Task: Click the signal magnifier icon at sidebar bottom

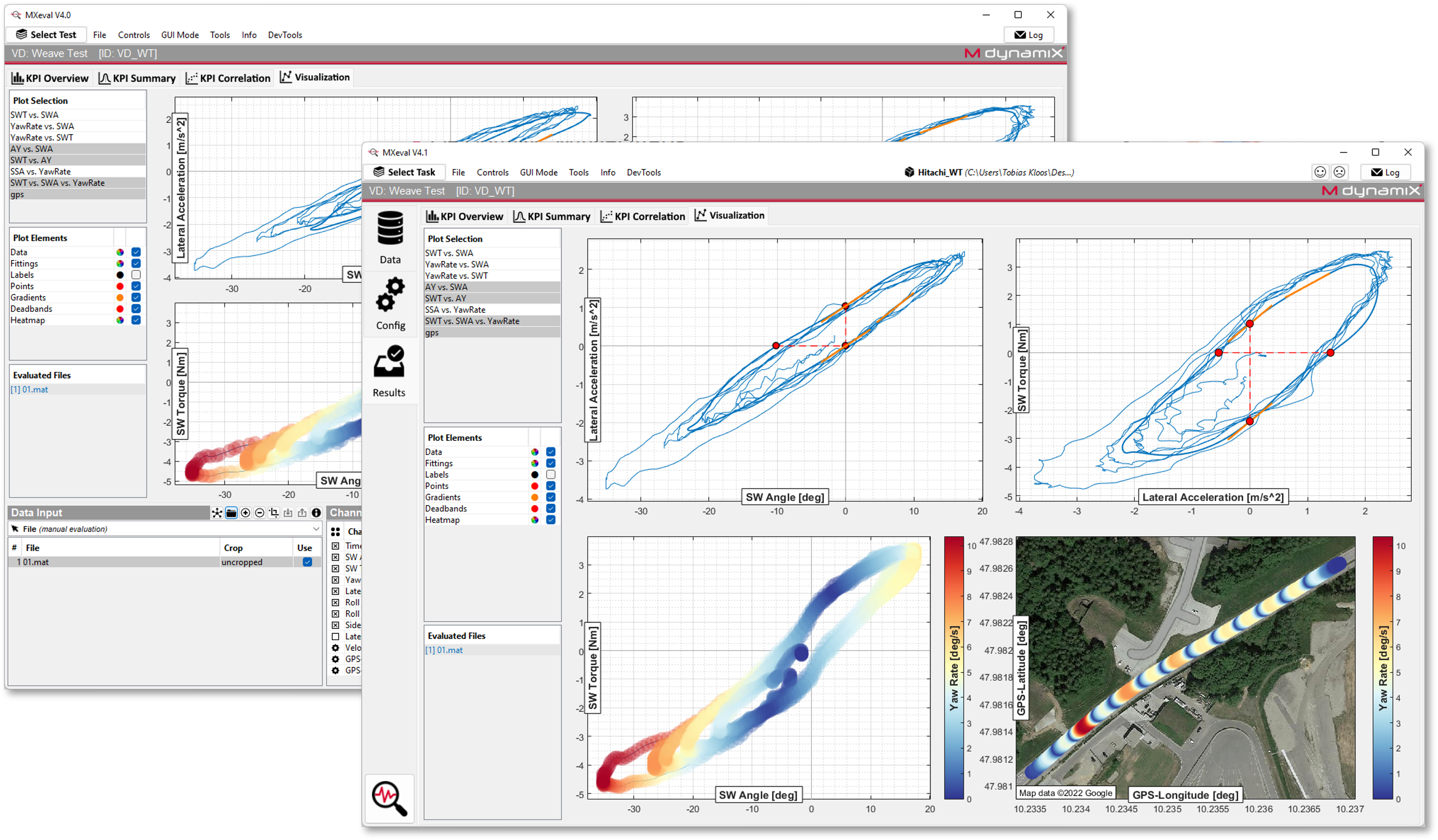Action: pyautogui.click(x=390, y=798)
